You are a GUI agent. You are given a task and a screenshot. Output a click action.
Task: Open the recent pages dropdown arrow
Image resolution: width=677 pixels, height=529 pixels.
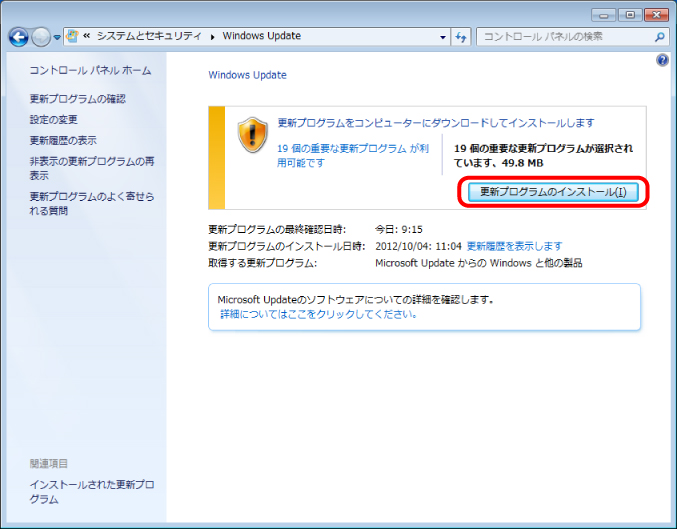[x=57, y=38]
